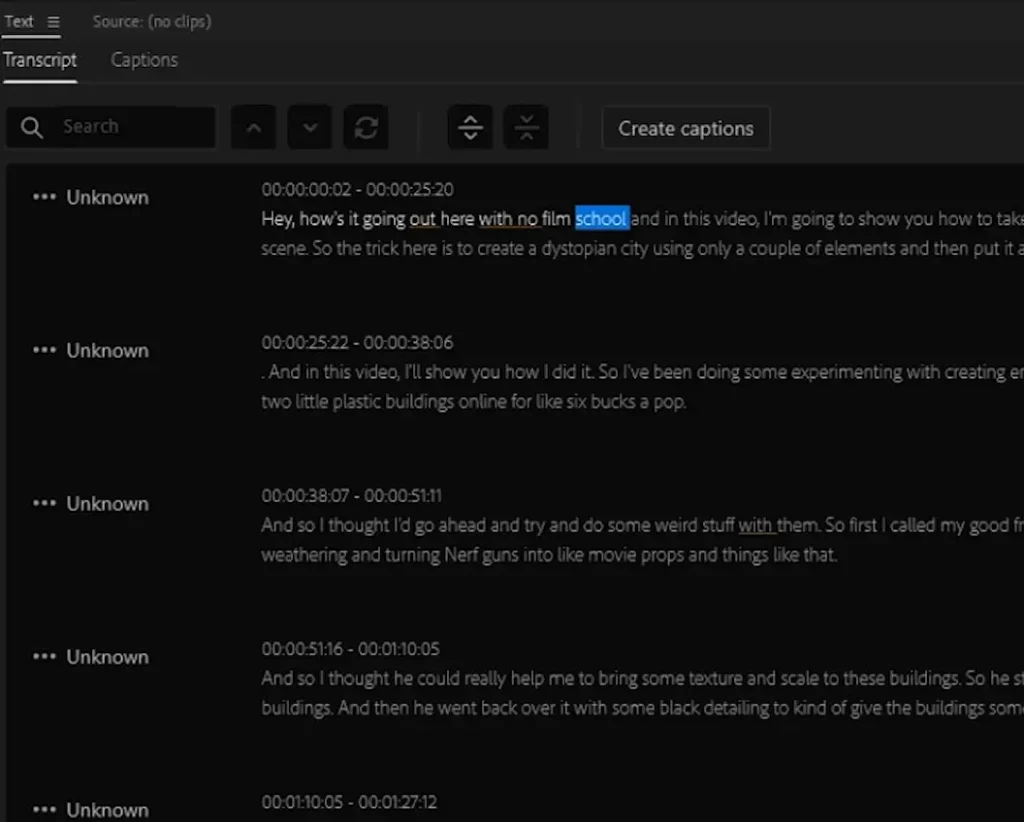
Task: Go to next search result arrow
Action: tap(310, 128)
